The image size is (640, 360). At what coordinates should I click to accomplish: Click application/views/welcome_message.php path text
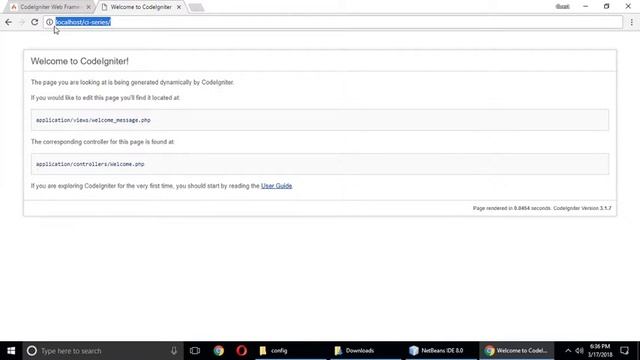(x=93, y=120)
